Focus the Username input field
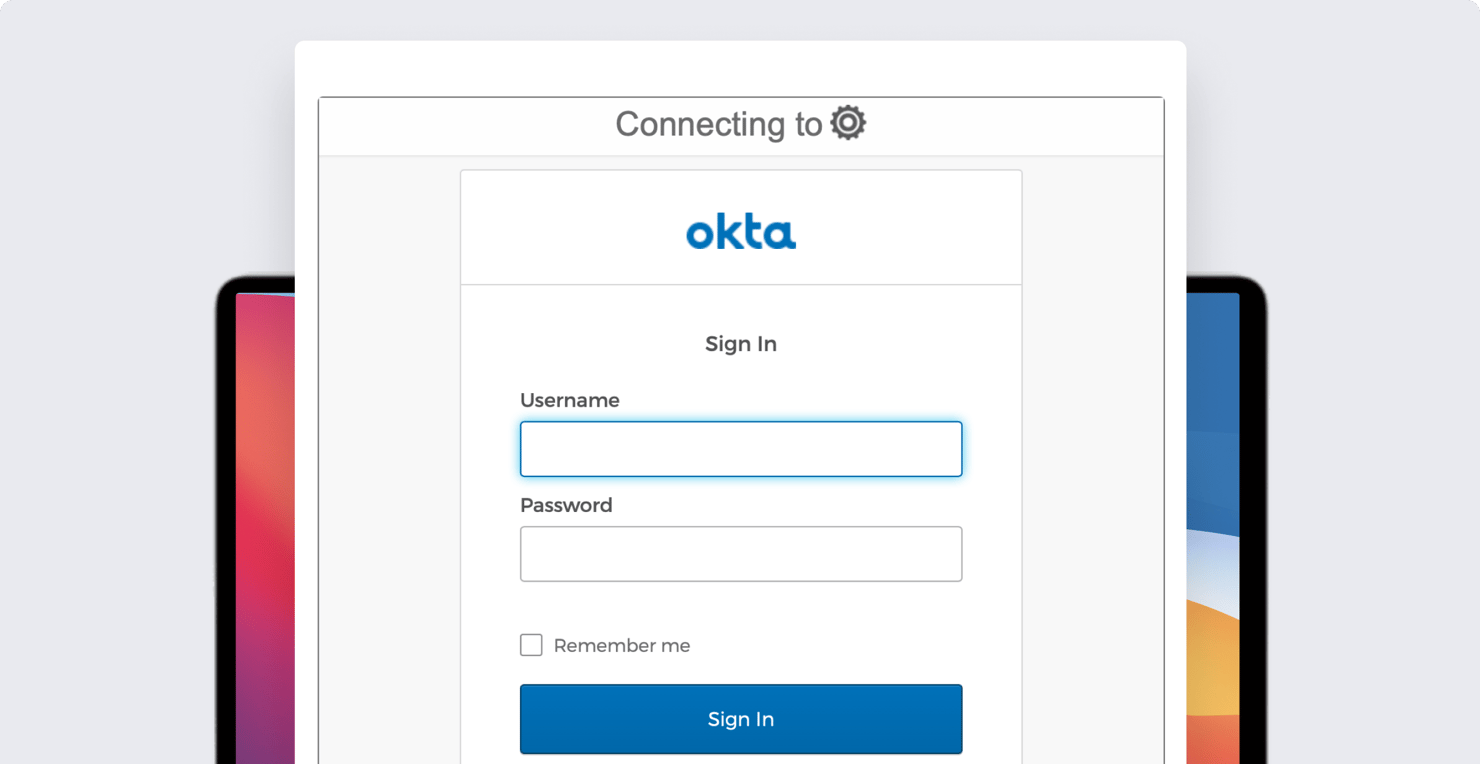Screen dimensions: 1480x764 click(740, 449)
